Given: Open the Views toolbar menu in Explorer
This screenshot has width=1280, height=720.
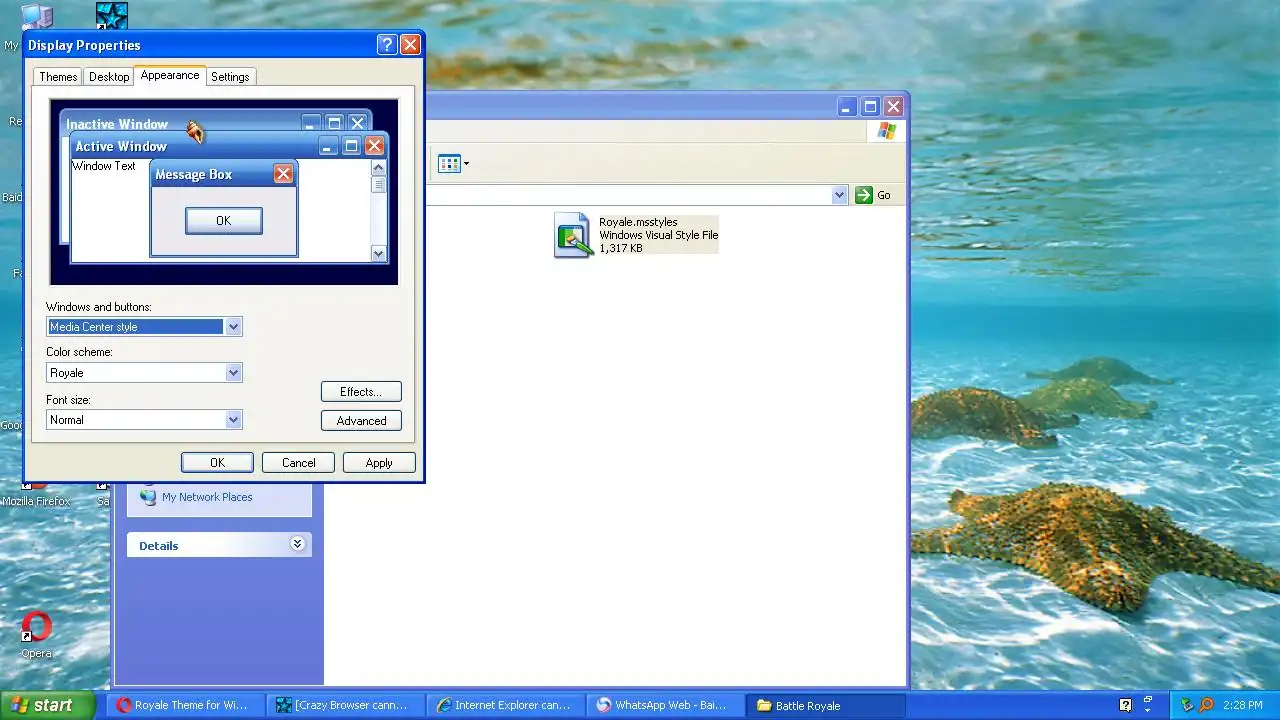Looking at the screenshot, I should 453,164.
